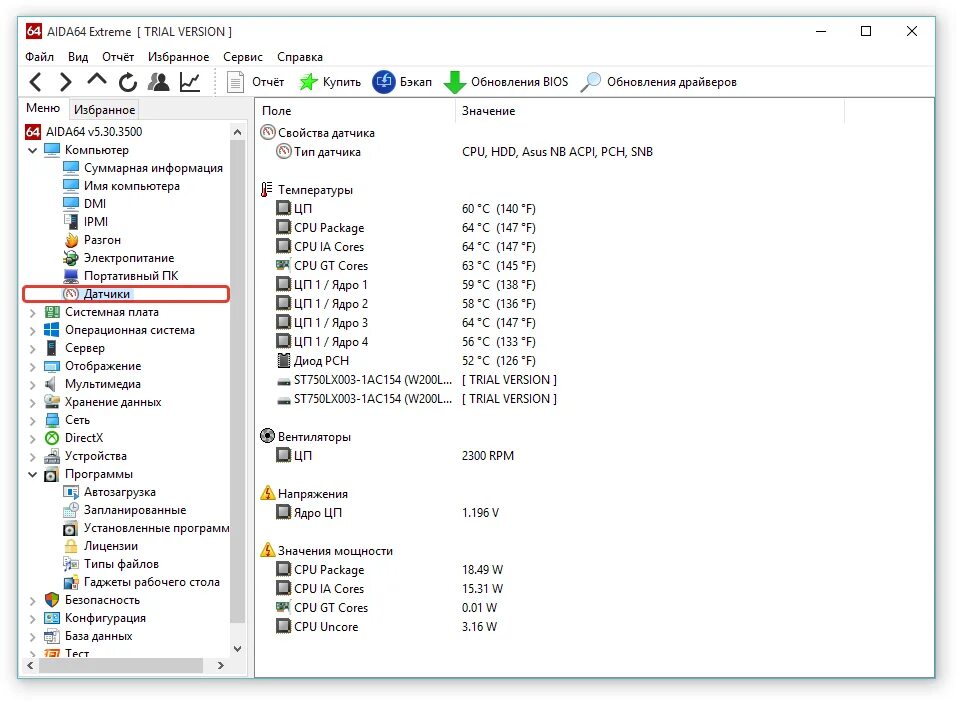Image resolution: width=957 pixels, height=701 pixels.
Task: Go forward with the right arrow toolbar icon
Action: tap(65, 82)
